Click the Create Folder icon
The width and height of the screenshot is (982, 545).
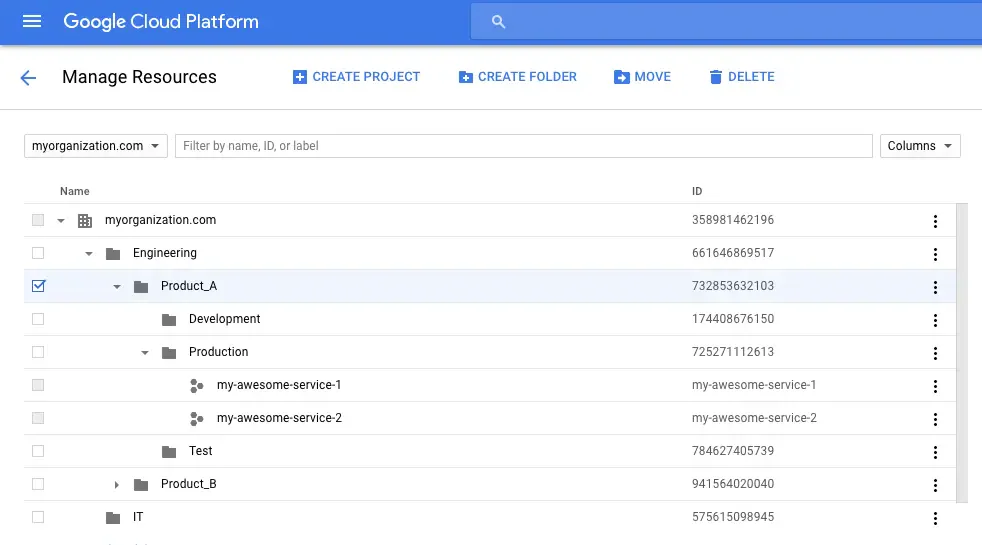(465, 77)
